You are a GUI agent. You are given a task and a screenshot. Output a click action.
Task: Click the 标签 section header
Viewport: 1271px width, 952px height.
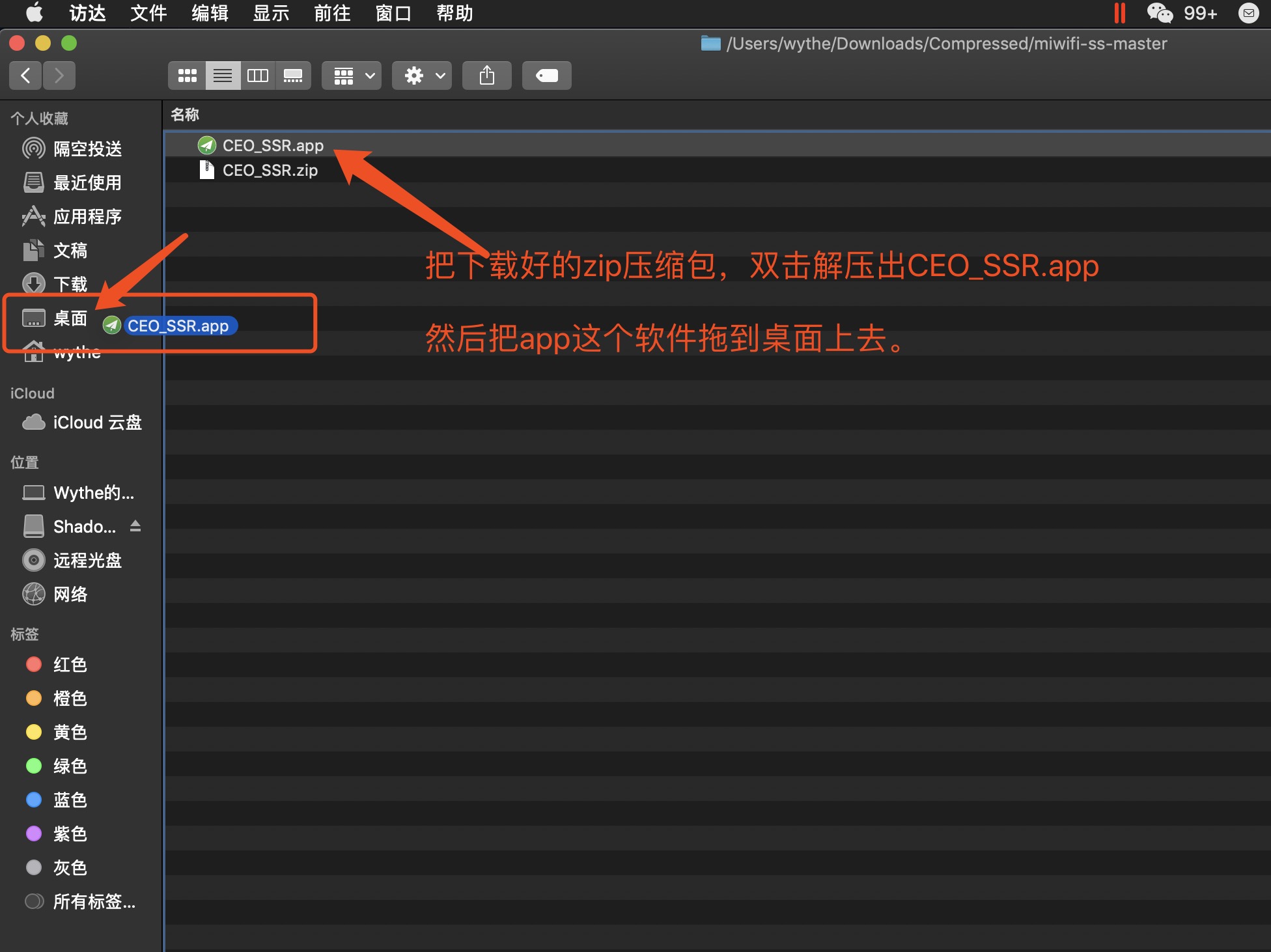(x=25, y=634)
